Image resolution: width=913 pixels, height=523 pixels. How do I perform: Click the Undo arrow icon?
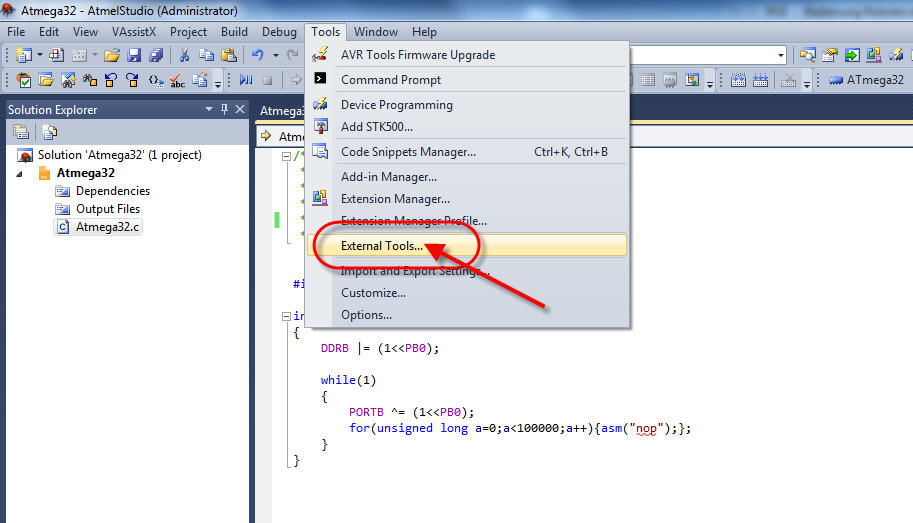click(257, 55)
